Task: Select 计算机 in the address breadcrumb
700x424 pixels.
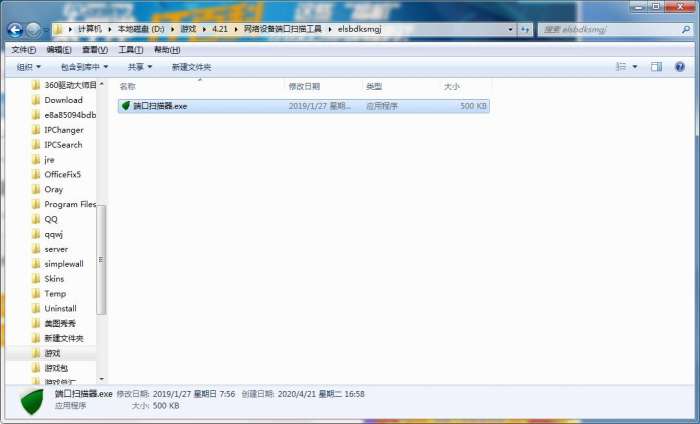Action: tap(90, 29)
